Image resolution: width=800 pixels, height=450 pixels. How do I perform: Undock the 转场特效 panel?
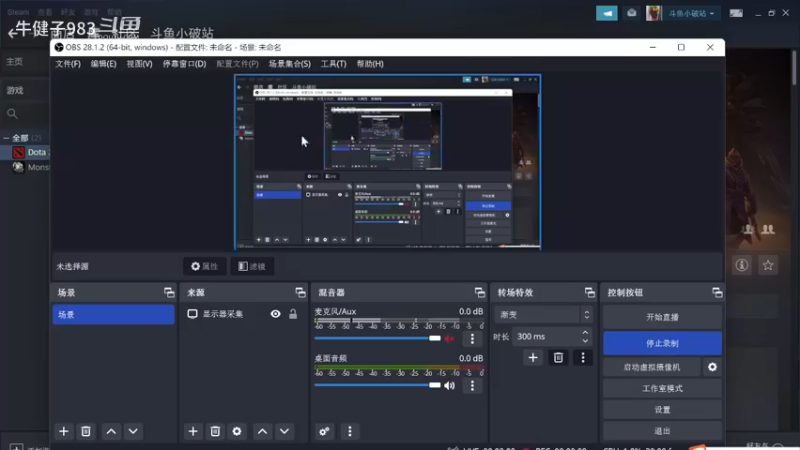(589, 292)
